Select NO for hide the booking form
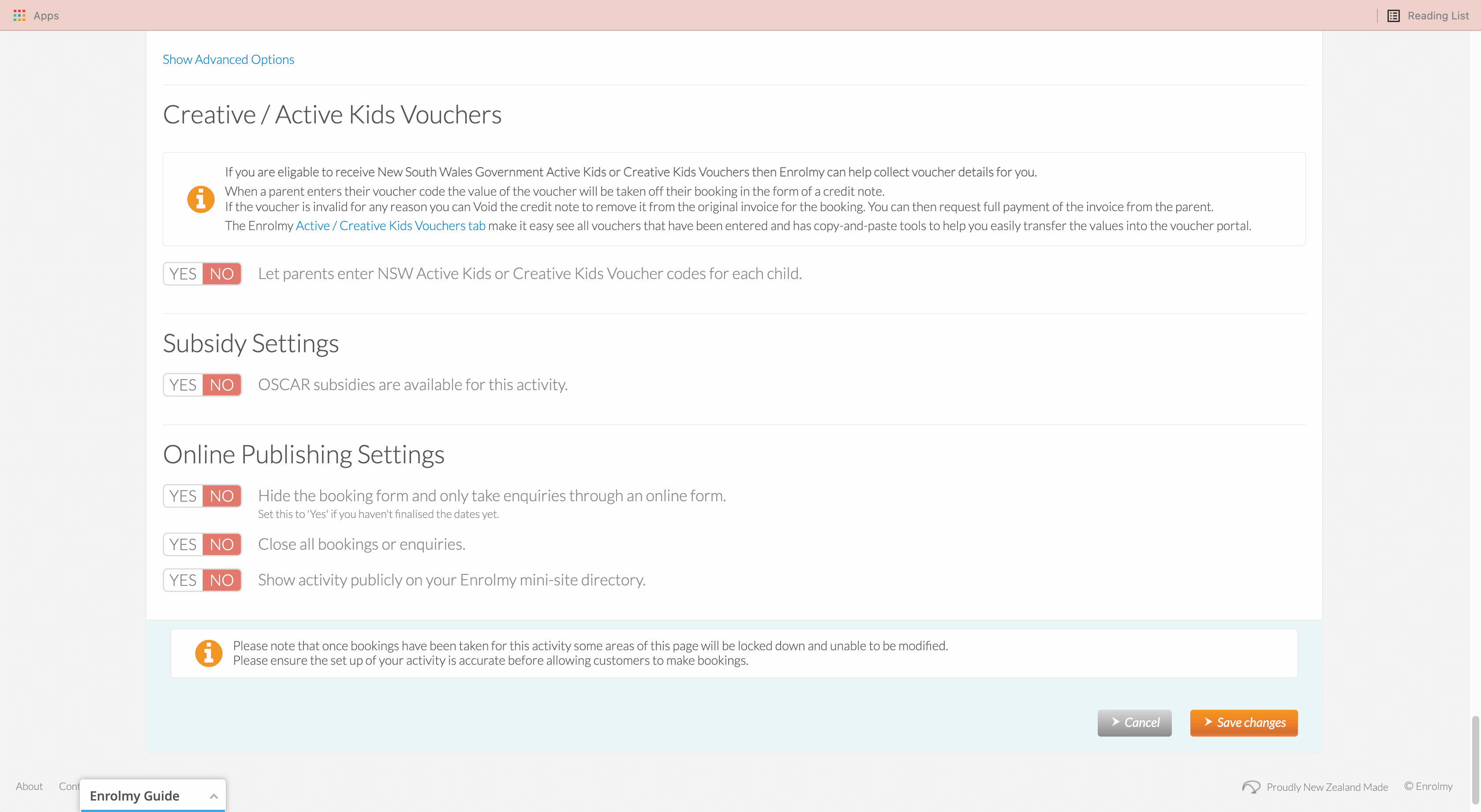Screen dimensions: 1481x812 pos(222,496)
